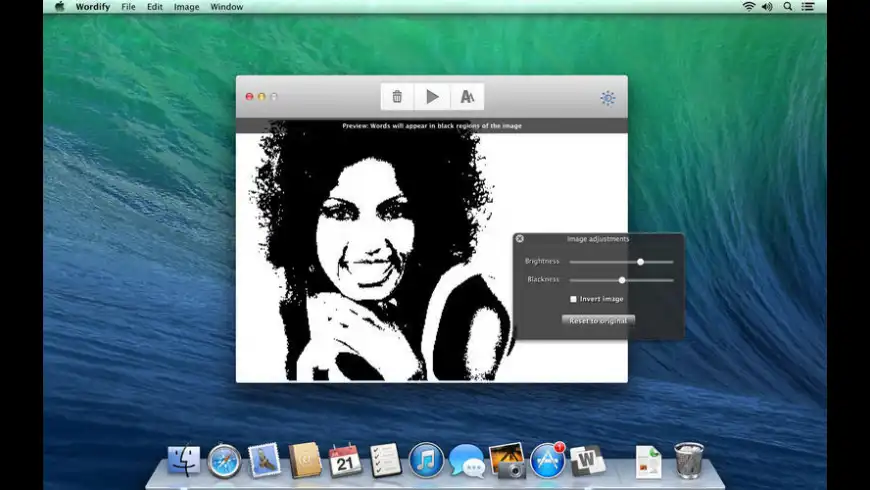Click the Wordify icon in the Dock

pos(587,461)
